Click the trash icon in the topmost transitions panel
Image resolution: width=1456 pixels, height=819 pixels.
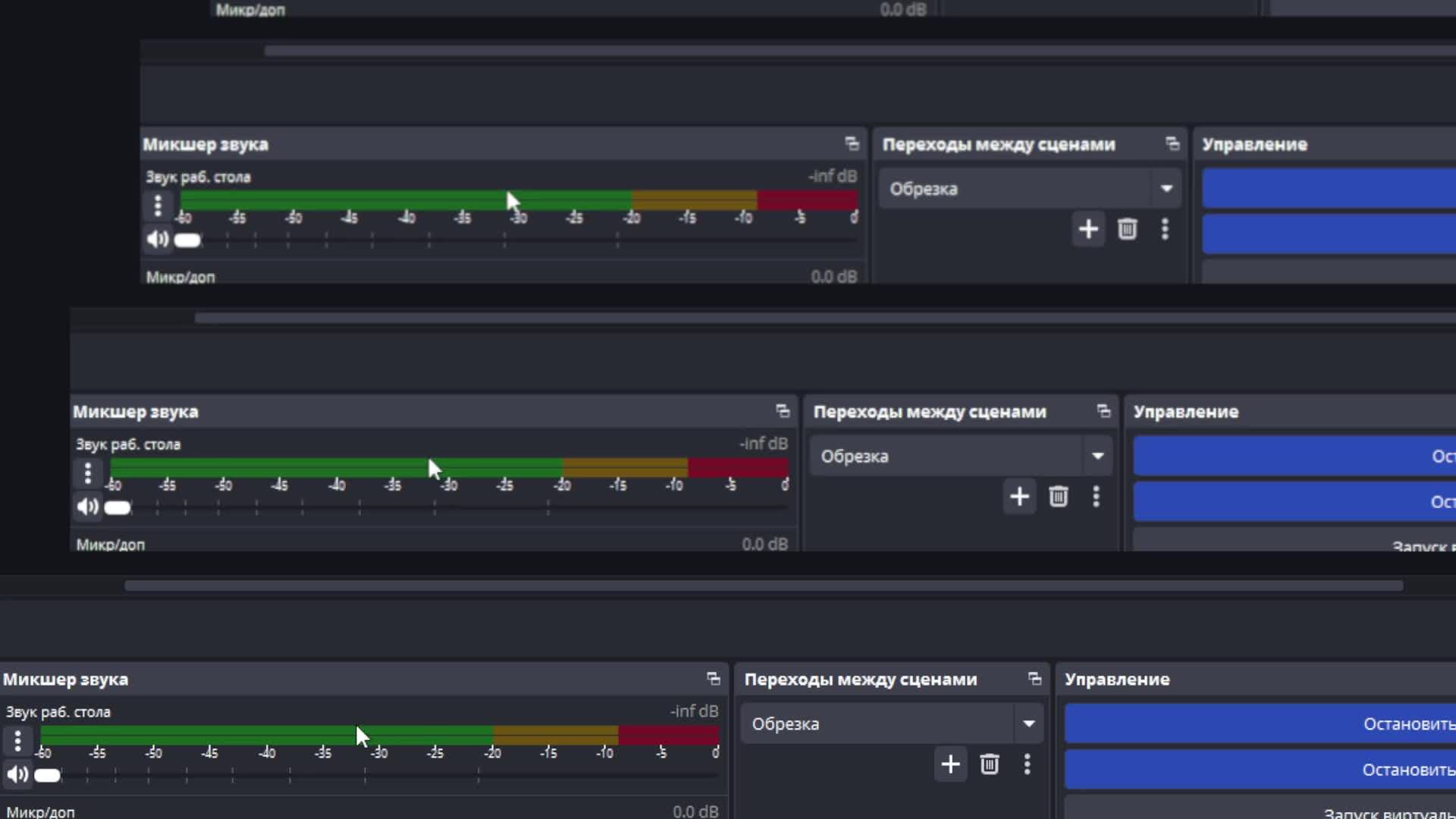[1127, 229]
